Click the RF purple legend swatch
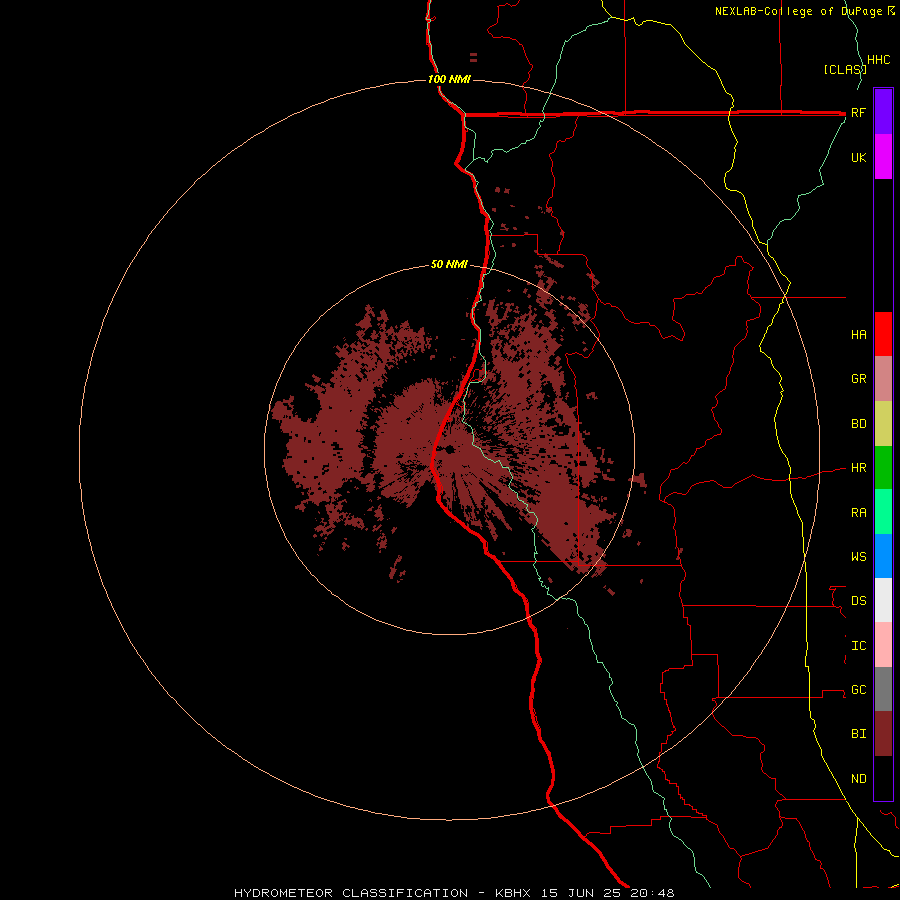This screenshot has width=900, height=900. (883, 112)
